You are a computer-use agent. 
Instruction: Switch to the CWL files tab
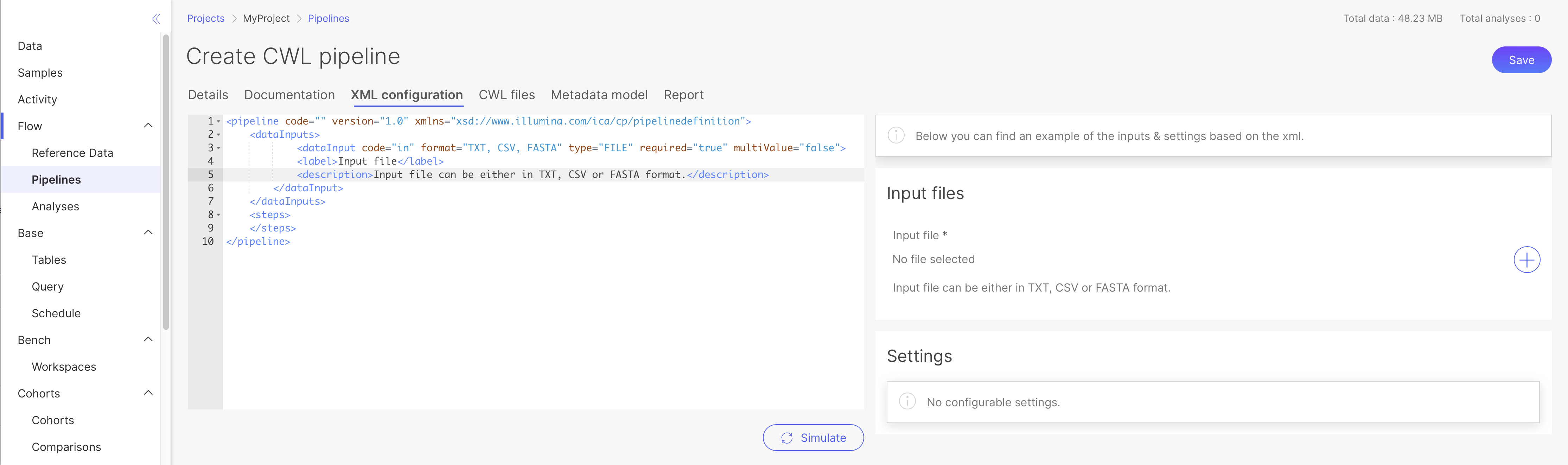coord(506,95)
